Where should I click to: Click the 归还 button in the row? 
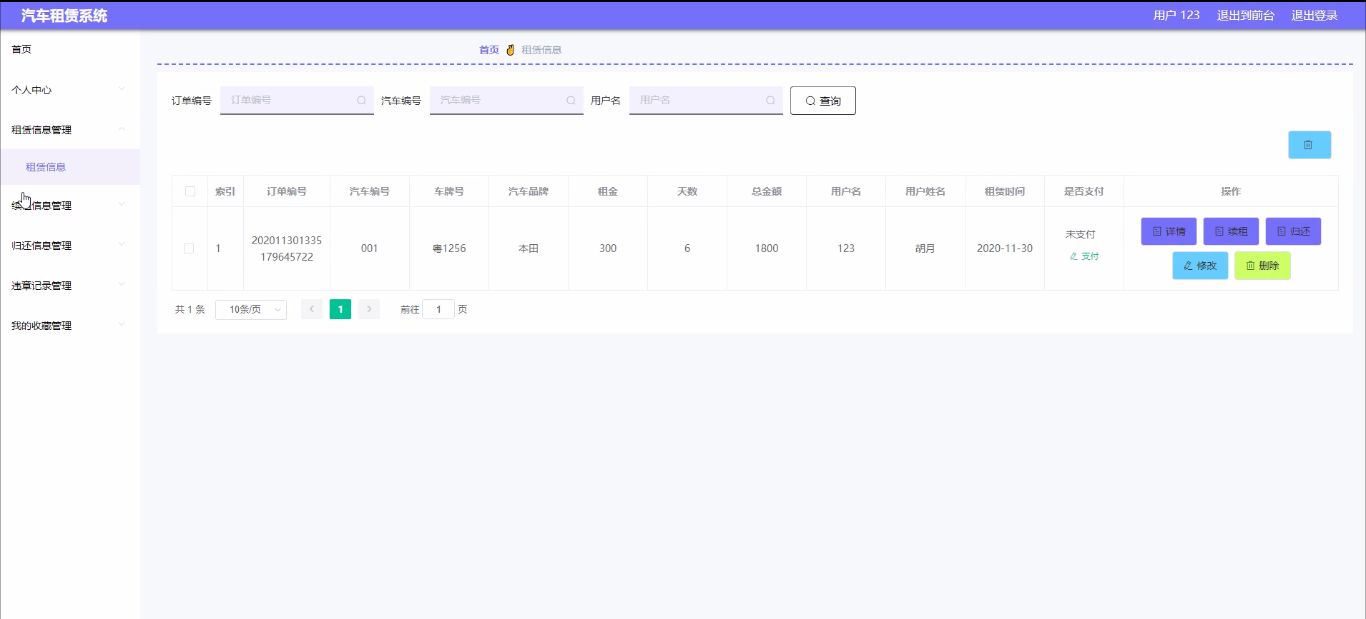click(1293, 231)
